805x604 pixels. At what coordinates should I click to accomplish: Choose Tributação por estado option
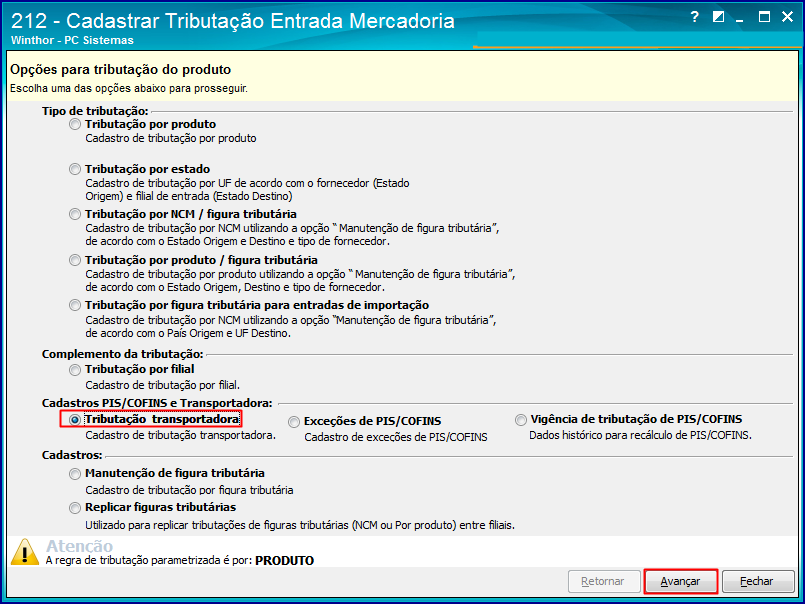pyautogui.click(x=75, y=169)
